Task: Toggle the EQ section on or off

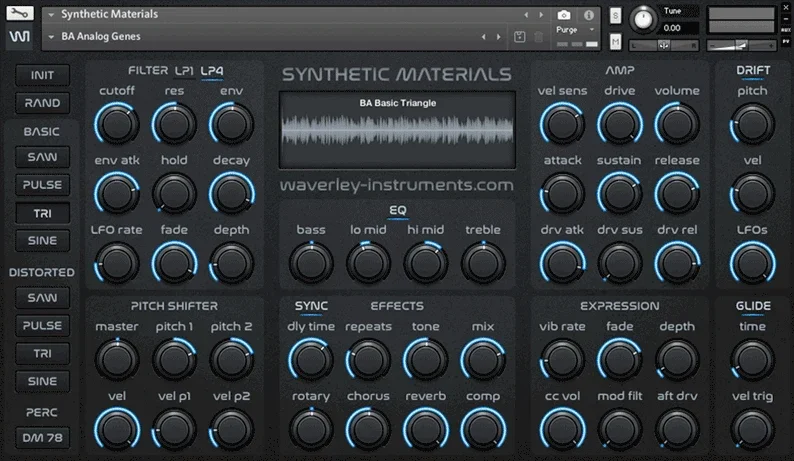Action: click(398, 210)
